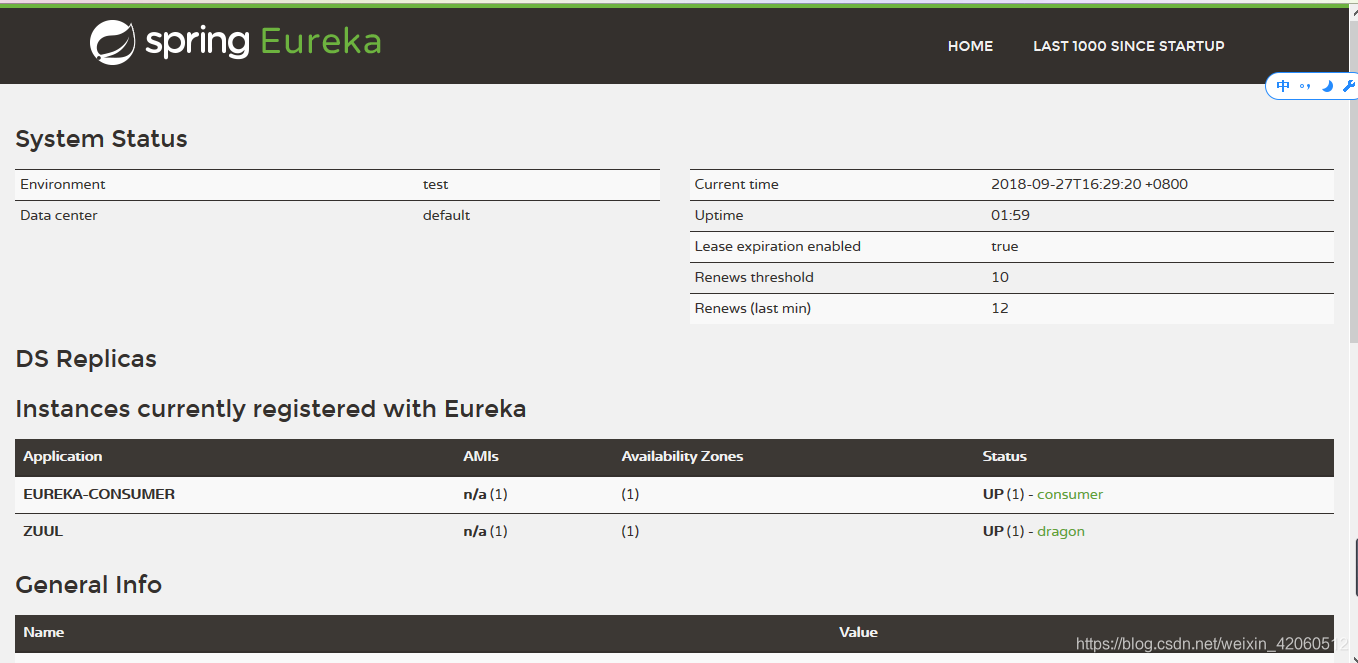
Task: Open the consumer instance status link
Action: 1070,494
